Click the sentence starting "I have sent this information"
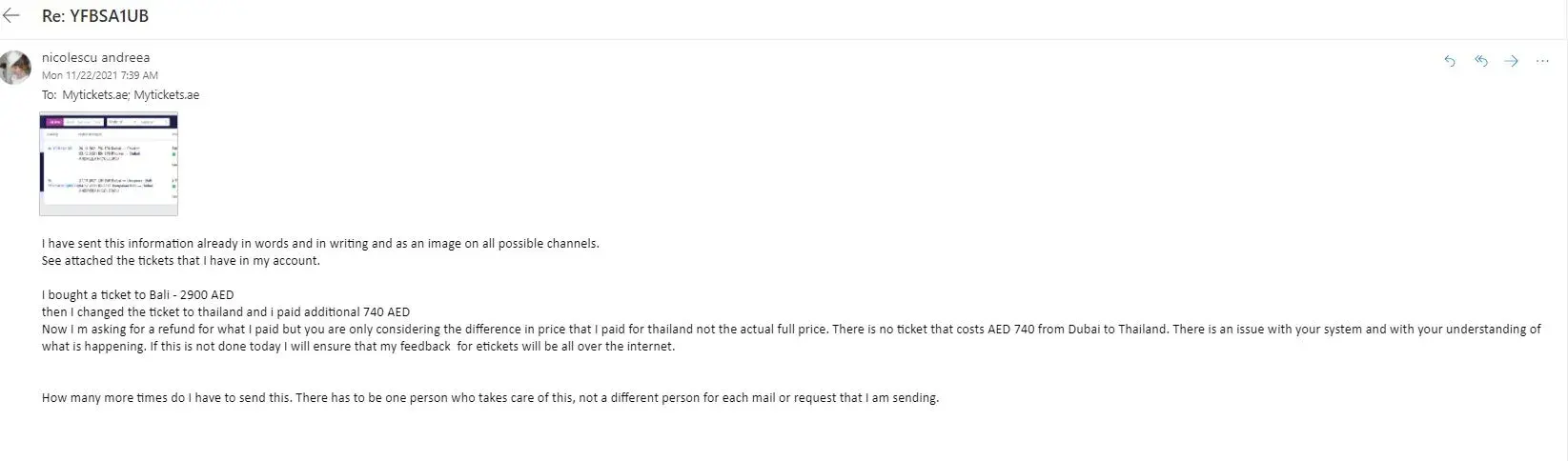This screenshot has height=461, width=1568. click(x=320, y=244)
